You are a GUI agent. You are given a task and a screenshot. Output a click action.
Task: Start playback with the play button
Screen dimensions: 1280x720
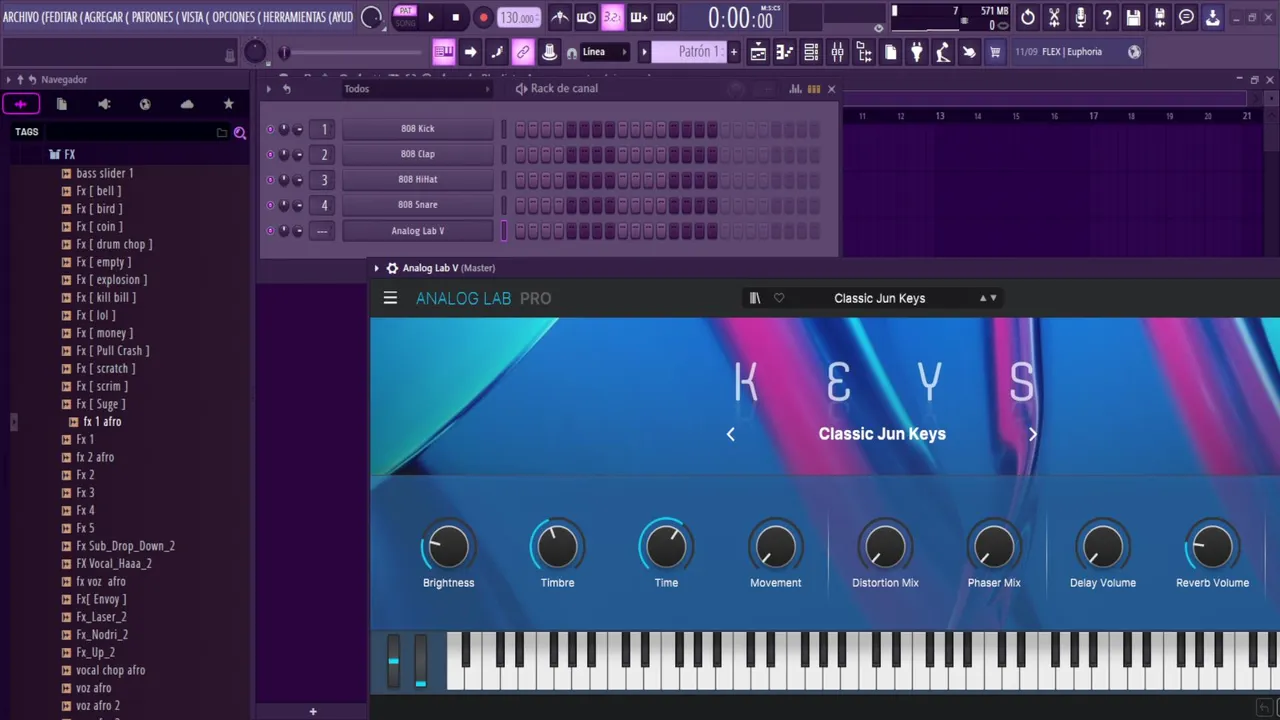tap(431, 17)
